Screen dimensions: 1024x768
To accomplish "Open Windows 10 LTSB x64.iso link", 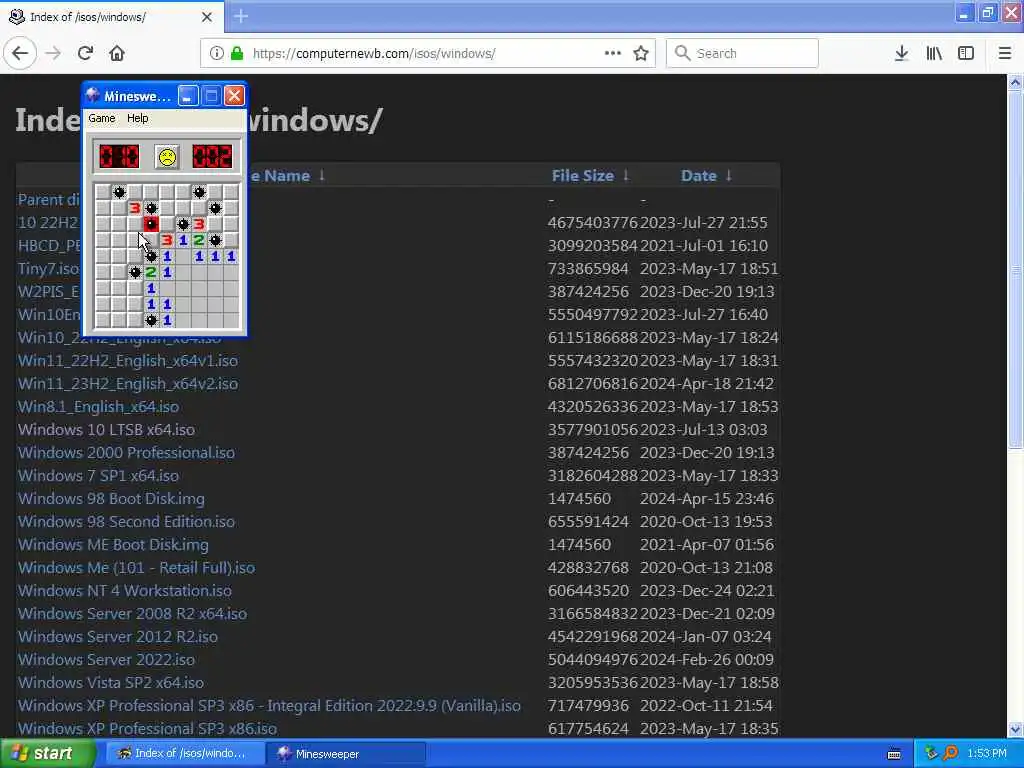I will [x=106, y=430].
